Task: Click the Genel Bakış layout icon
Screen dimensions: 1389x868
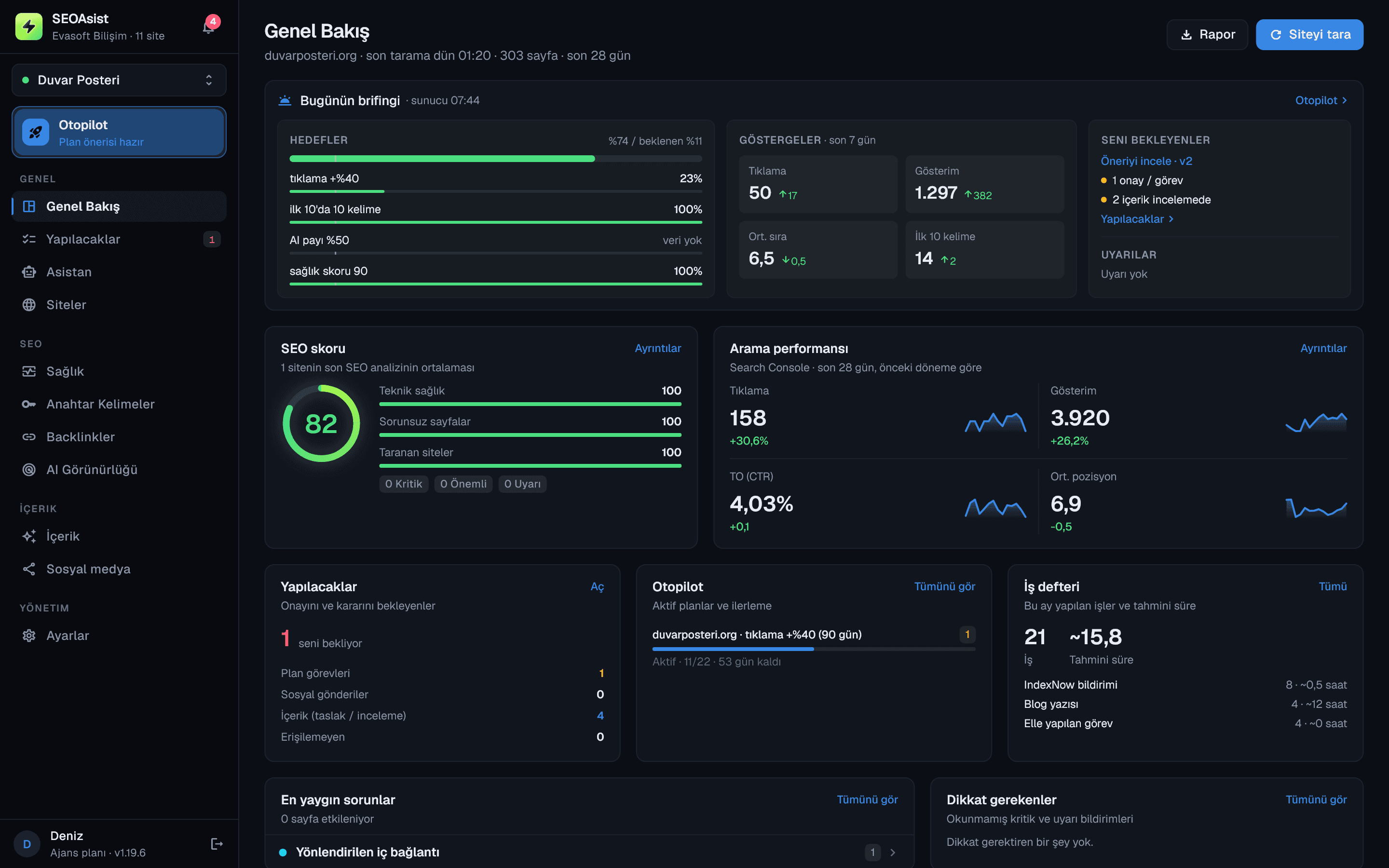Action: tap(29, 206)
